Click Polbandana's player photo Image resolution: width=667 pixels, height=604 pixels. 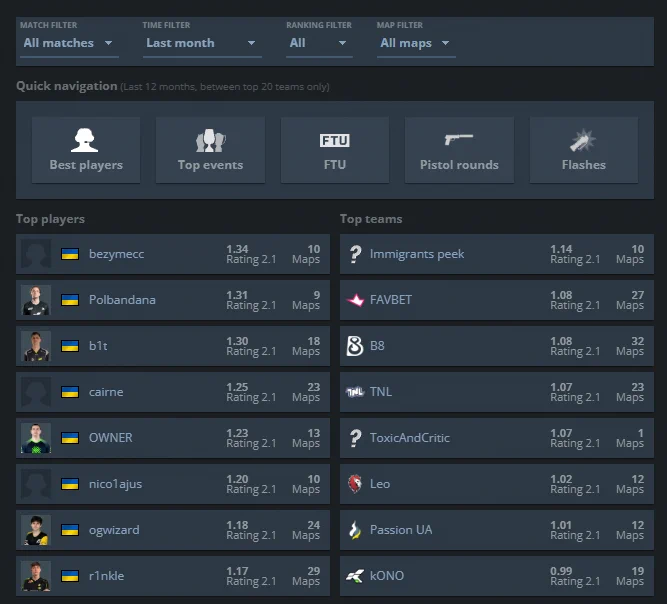36,300
